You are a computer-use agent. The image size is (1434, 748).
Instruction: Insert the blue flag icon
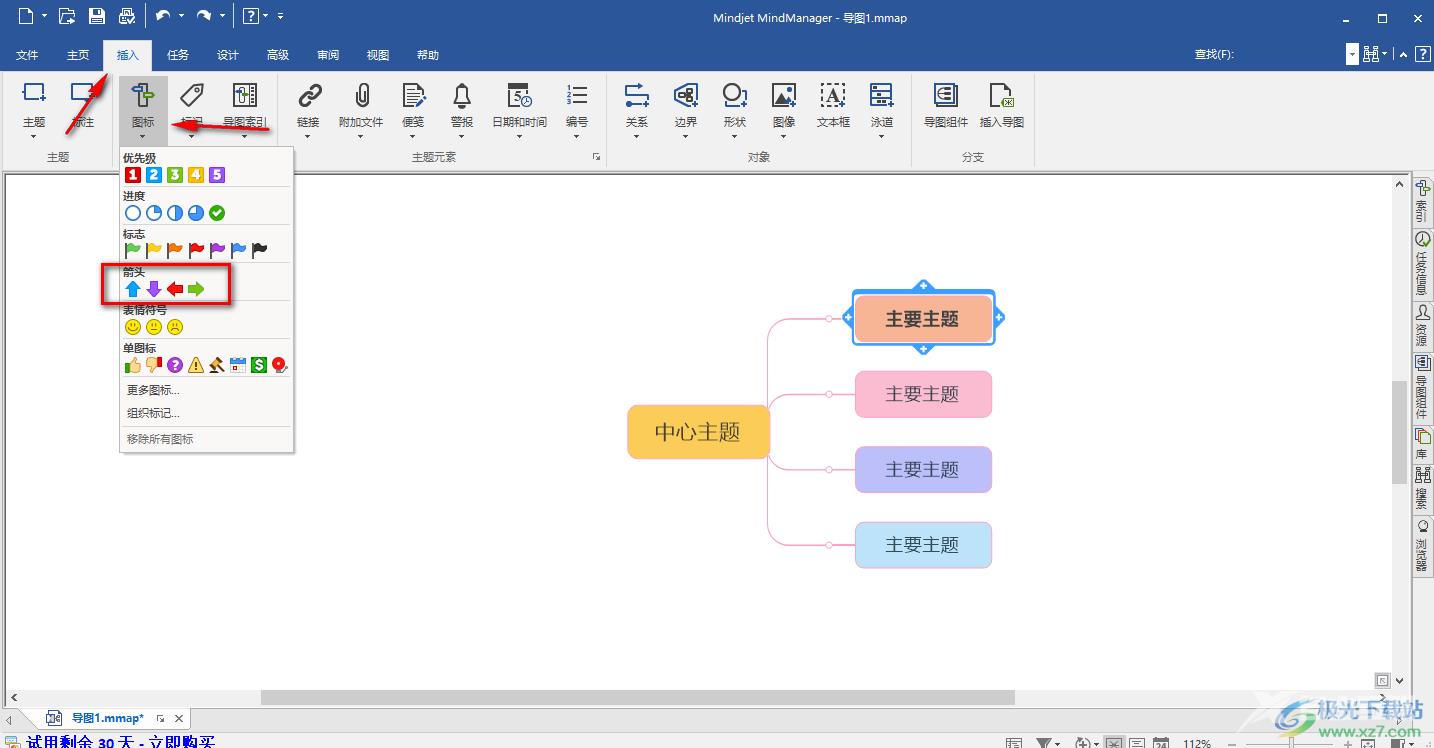pyautogui.click(x=238, y=250)
